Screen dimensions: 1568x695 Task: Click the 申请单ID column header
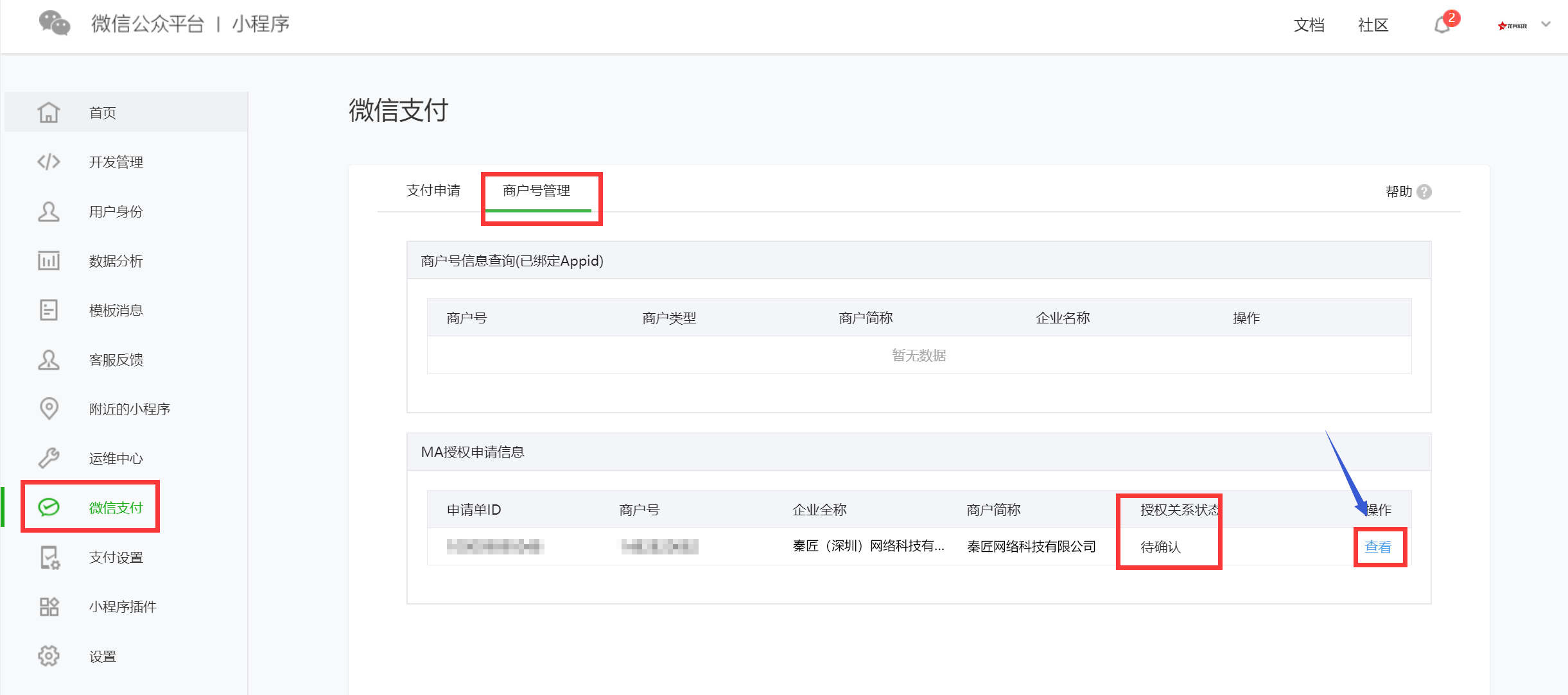coord(474,510)
